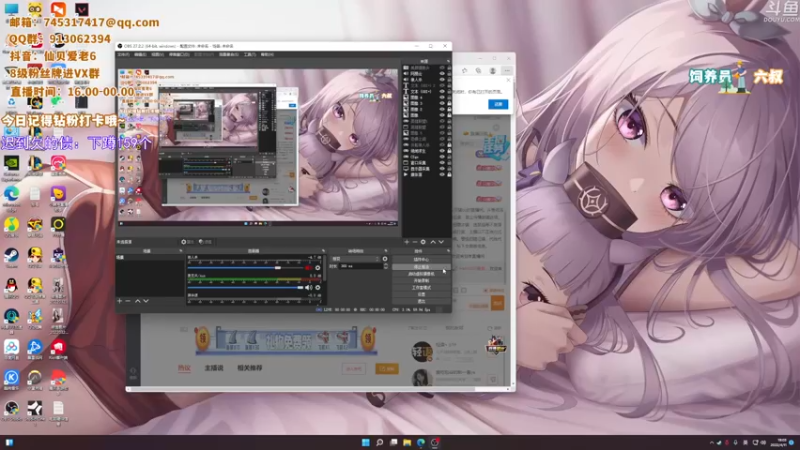The height and width of the screenshot is (450, 800).
Task: Open Steam desktop shortcut
Action: [11, 257]
